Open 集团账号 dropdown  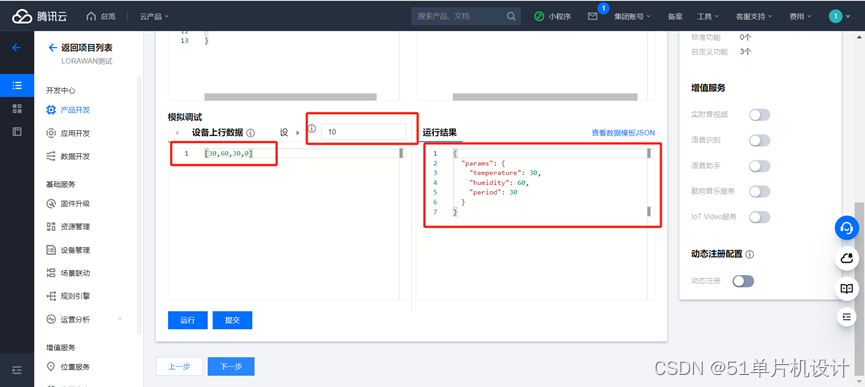tap(632, 17)
